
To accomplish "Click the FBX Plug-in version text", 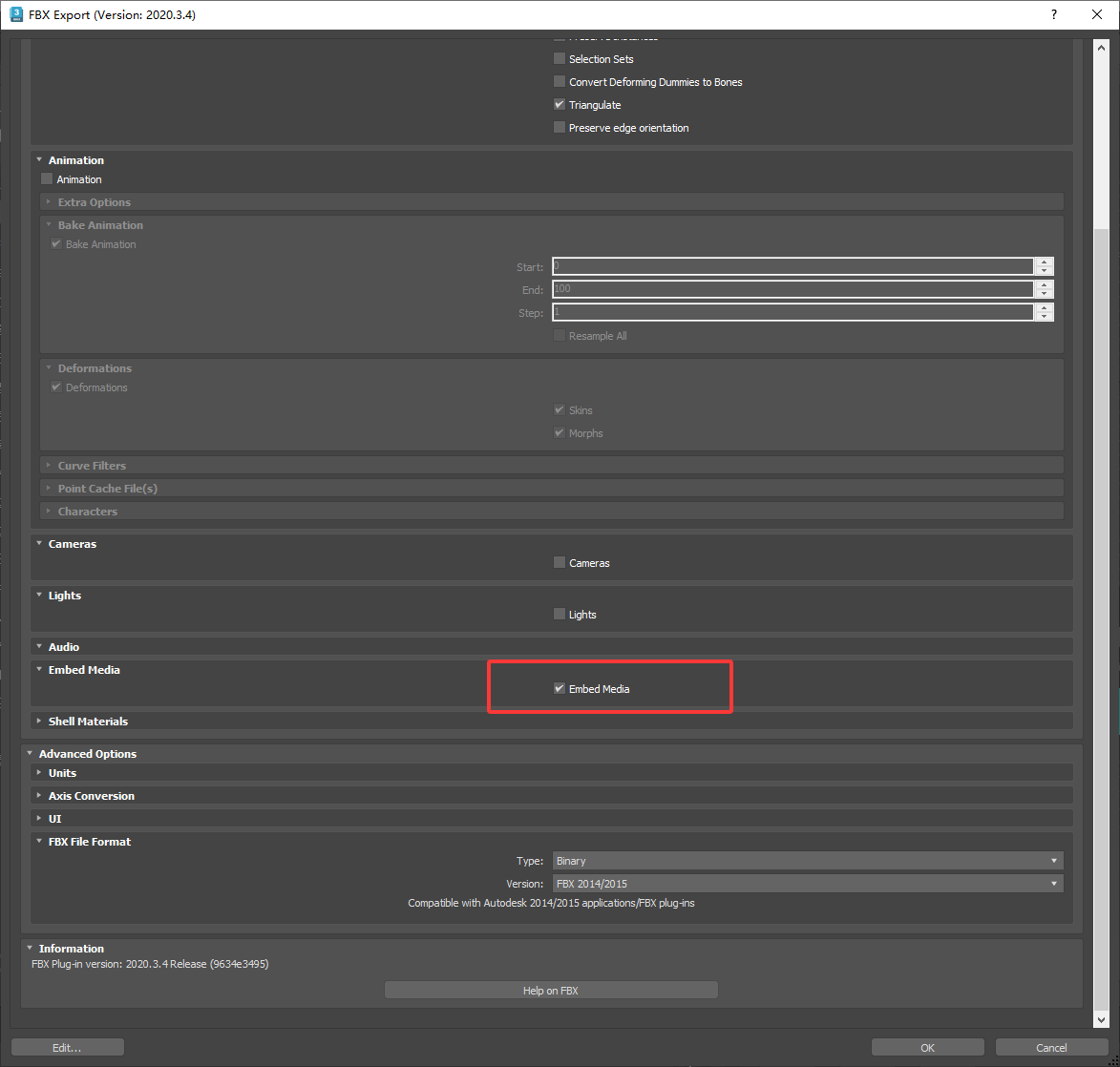I will 150,963.
